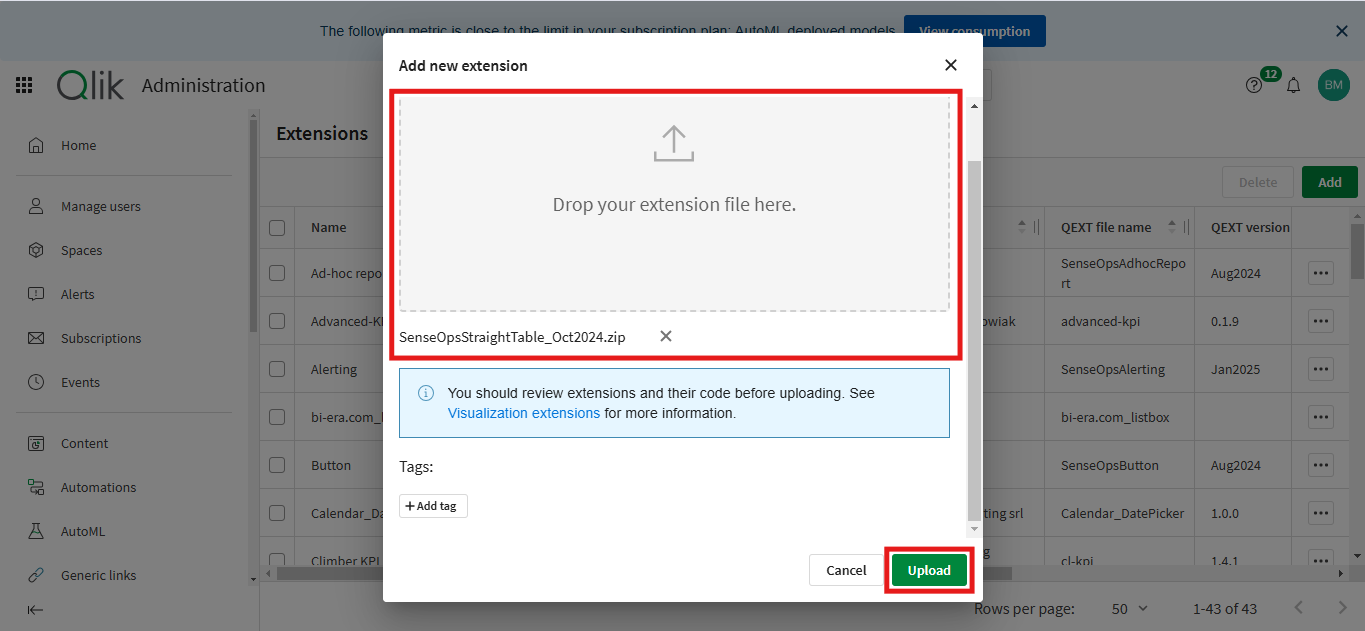Open the notifications bell icon
This screenshot has width=1365, height=631.
tap(1293, 85)
